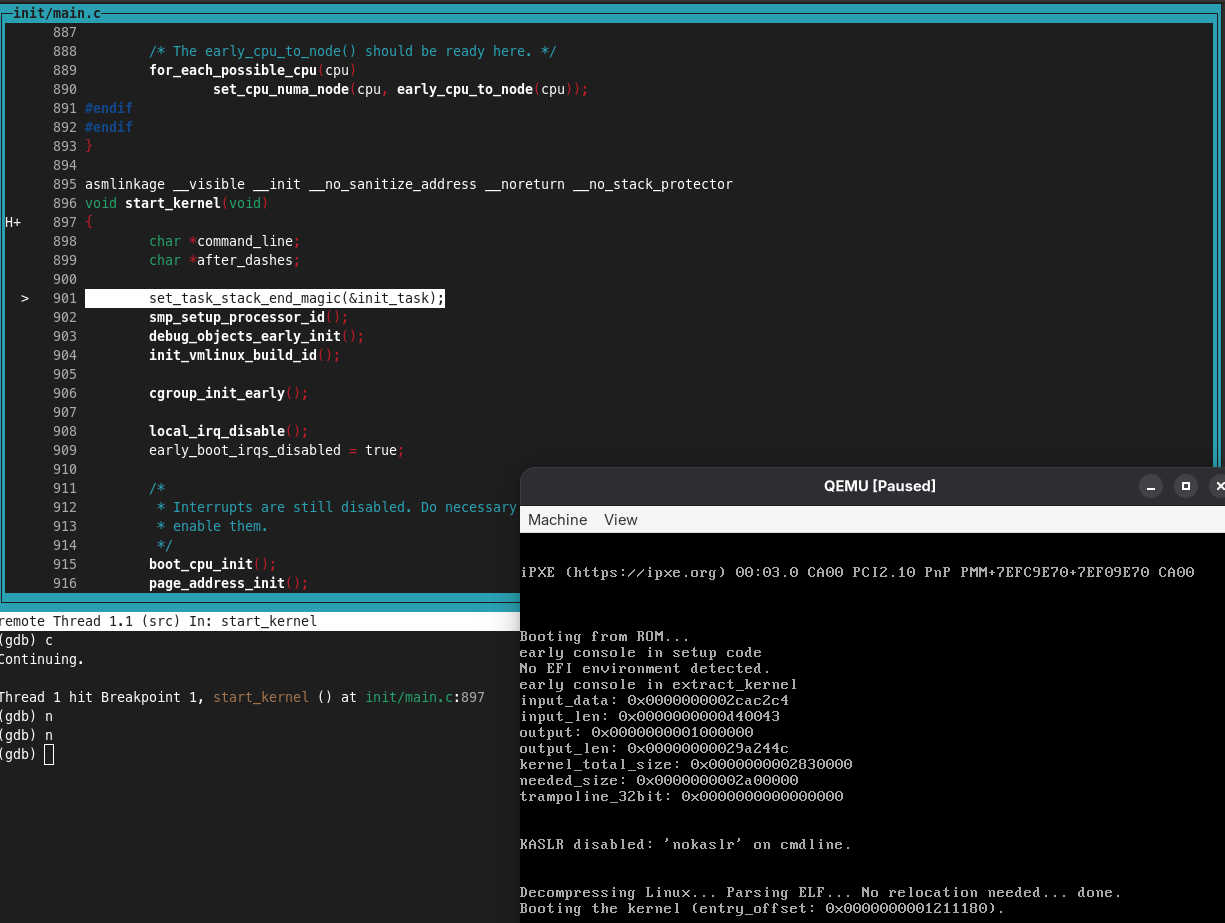Click for_each_possible_cpu(cpu) on line 889
1225x923 pixels.
click(x=253, y=70)
